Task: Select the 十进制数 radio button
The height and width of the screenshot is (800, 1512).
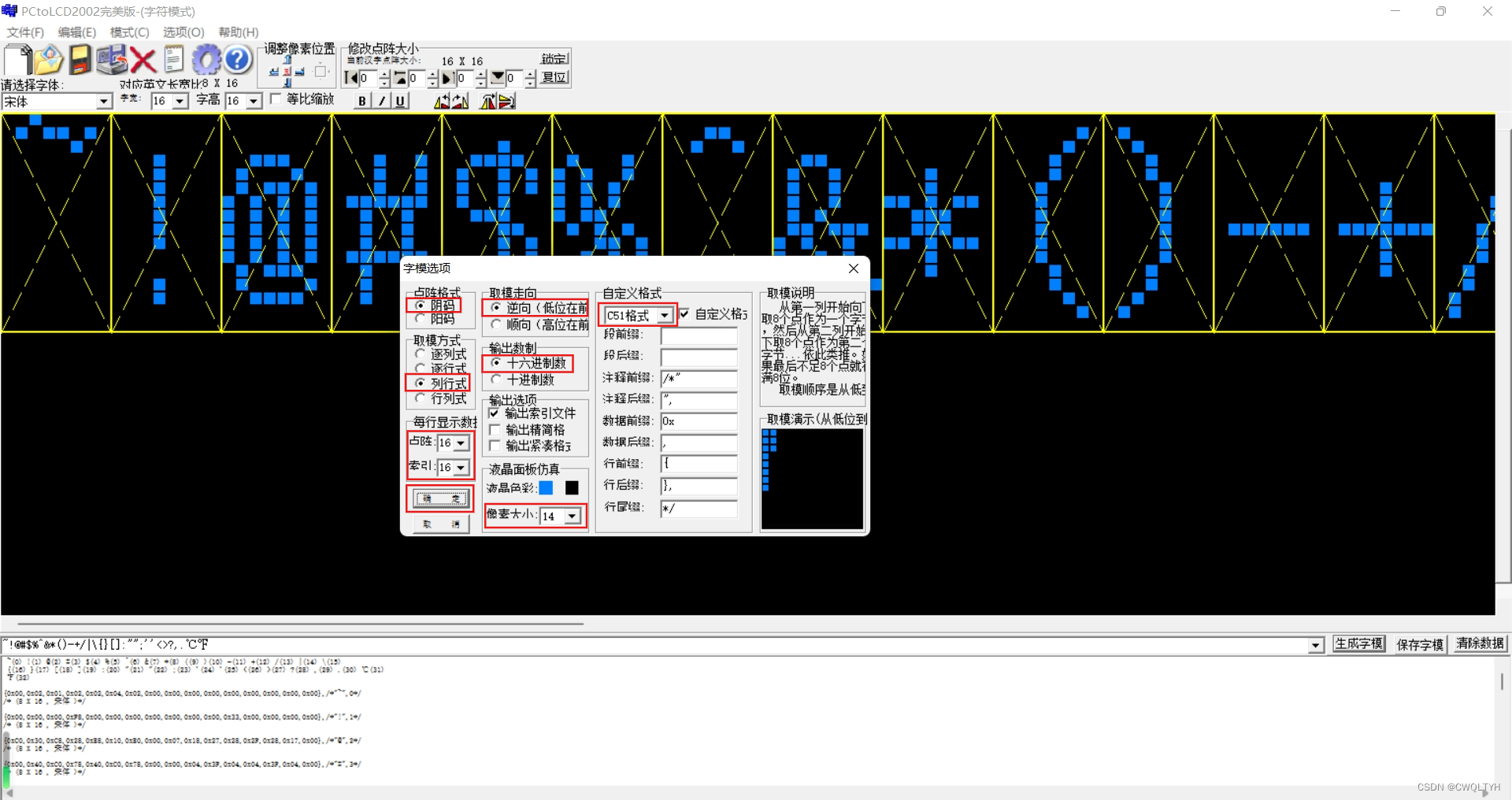Action: click(x=496, y=380)
